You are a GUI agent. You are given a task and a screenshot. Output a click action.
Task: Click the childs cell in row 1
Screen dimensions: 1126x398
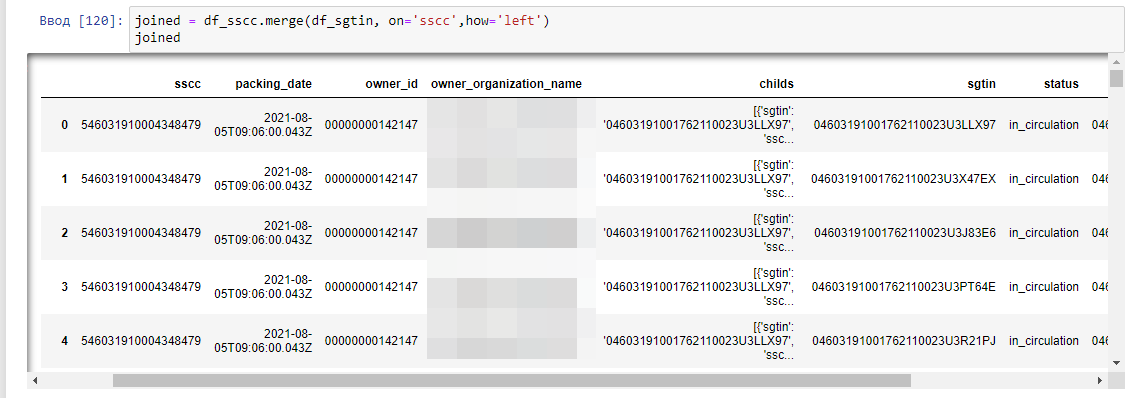pyautogui.click(x=699, y=179)
